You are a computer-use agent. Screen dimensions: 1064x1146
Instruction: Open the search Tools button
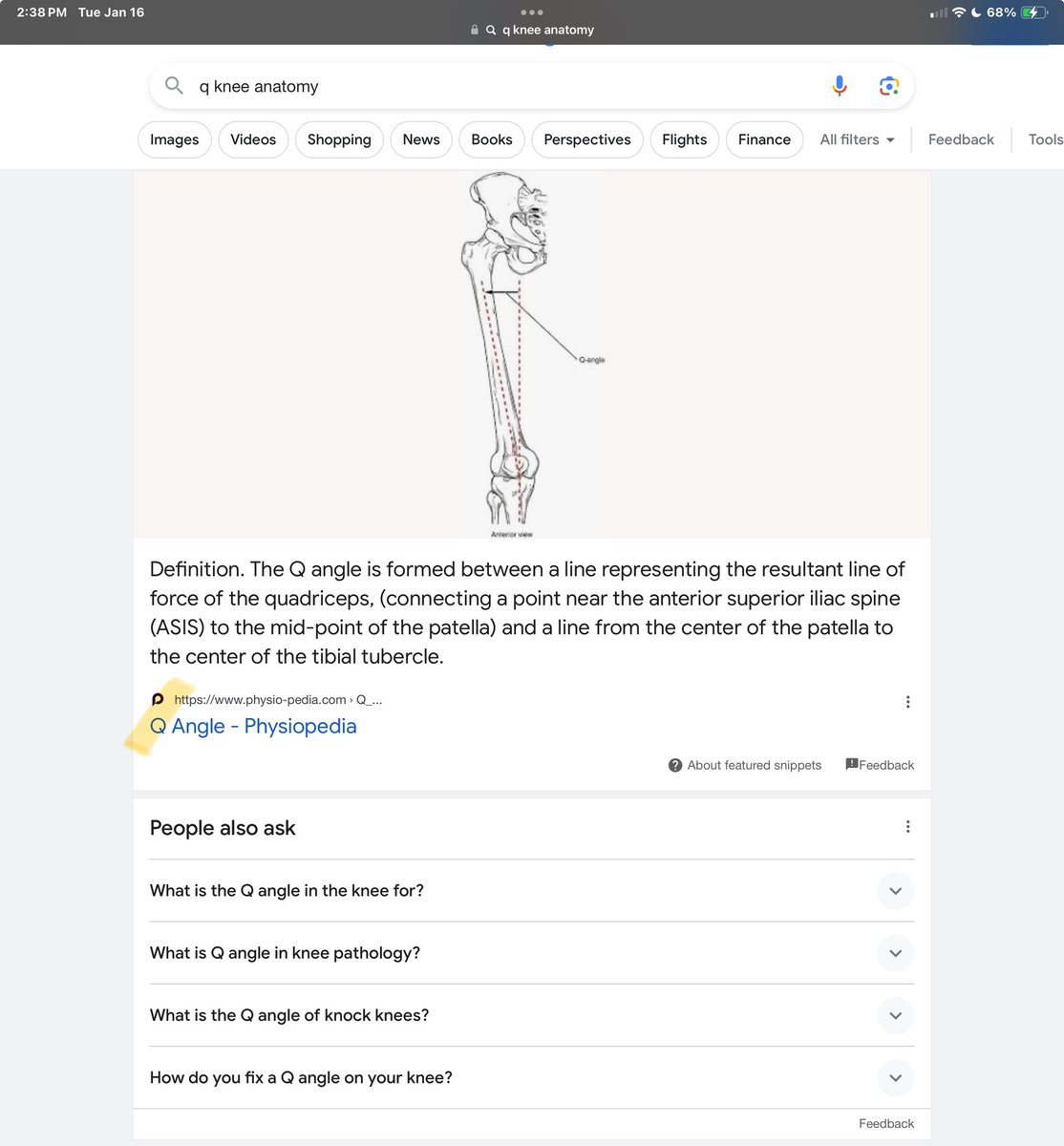coord(1046,139)
